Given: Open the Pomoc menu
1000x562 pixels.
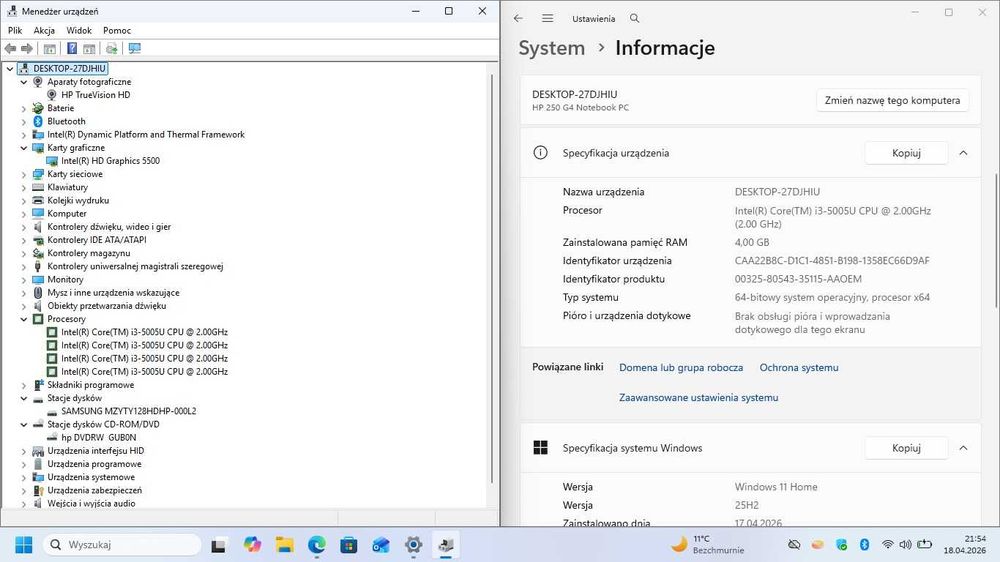Looking at the screenshot, I should click(117, 30).
